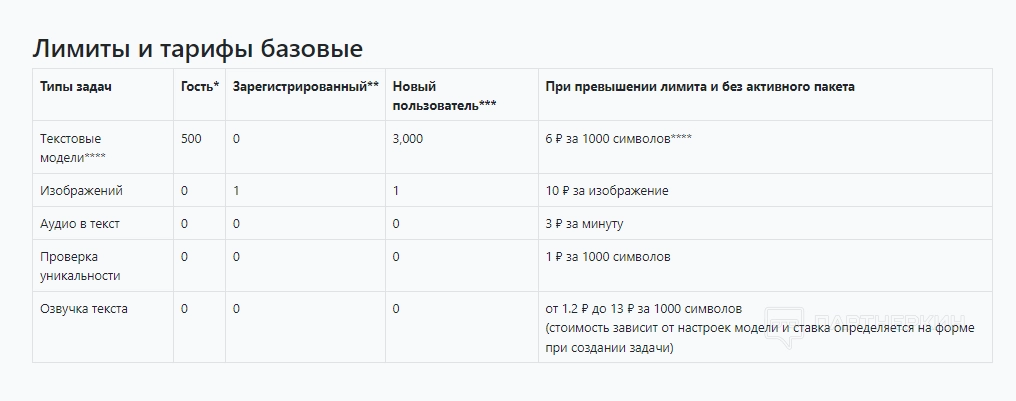Screen dimensions: 1016x401
Task: Select the "Текстовые модели****" row label
Action: pyautogui.click(x=73, y=147)
